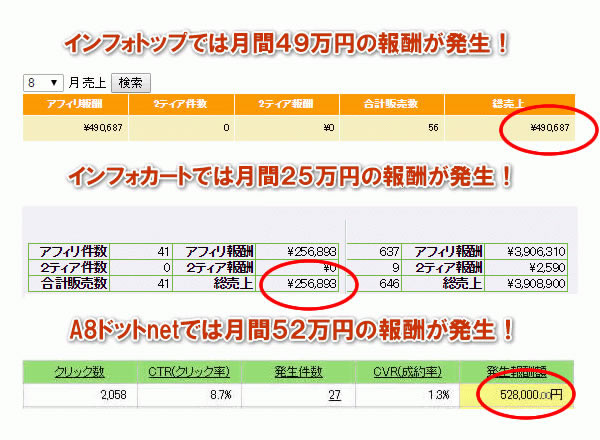The image size is (600, 440).
Task: Click the 2ティア件数 label in Infocart table
Action: pos(73,267)
